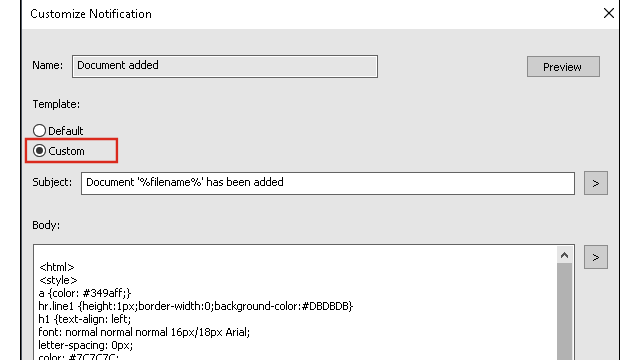Click the Body: label text
The width and height of the screenshot is (640, 360).
(46, 225)
